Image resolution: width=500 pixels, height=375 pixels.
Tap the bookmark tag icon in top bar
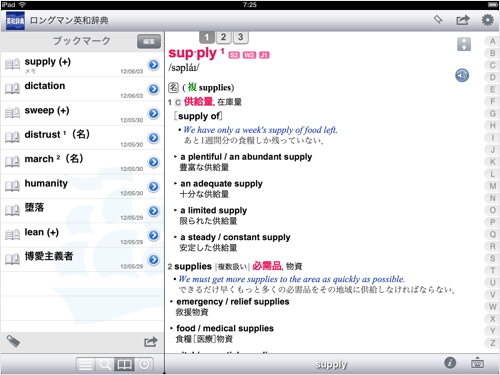pos(438,20)
